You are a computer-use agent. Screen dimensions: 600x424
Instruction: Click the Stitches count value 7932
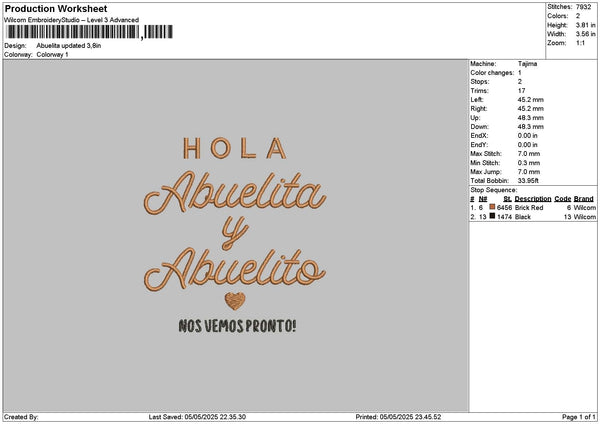[584, 7]
